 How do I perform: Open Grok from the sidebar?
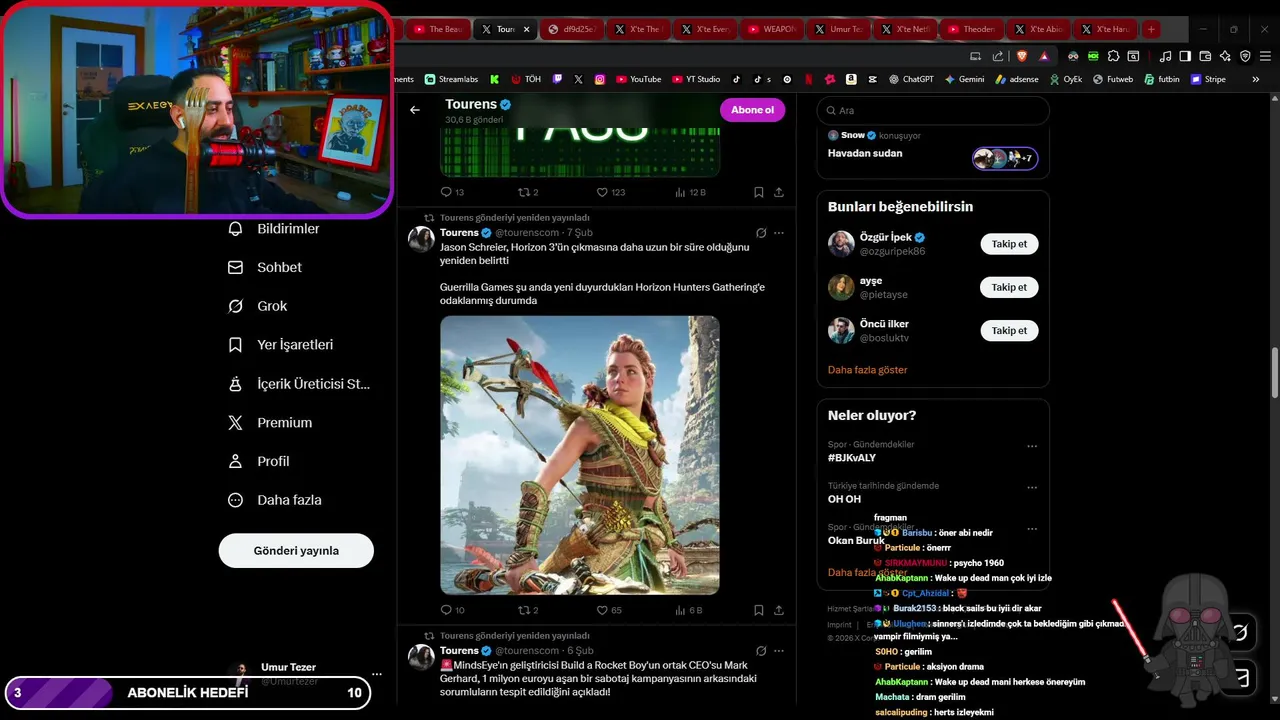(x=258, y=306)
